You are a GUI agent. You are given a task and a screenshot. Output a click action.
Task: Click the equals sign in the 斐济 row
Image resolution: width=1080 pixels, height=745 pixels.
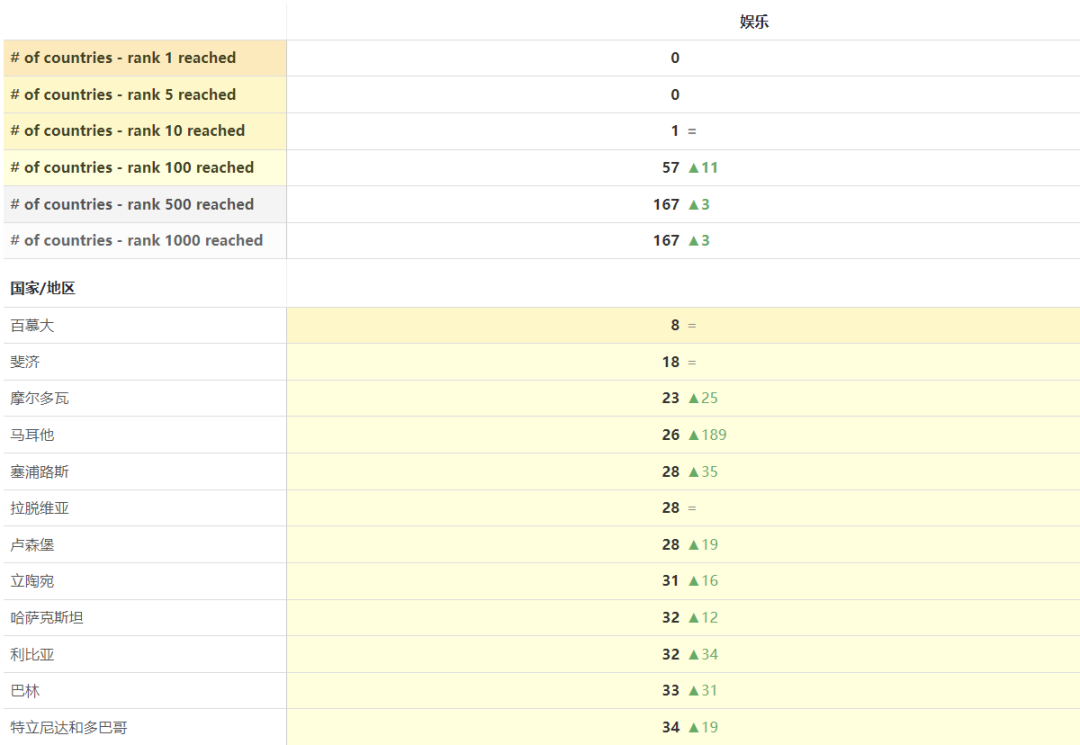[692, 362]
